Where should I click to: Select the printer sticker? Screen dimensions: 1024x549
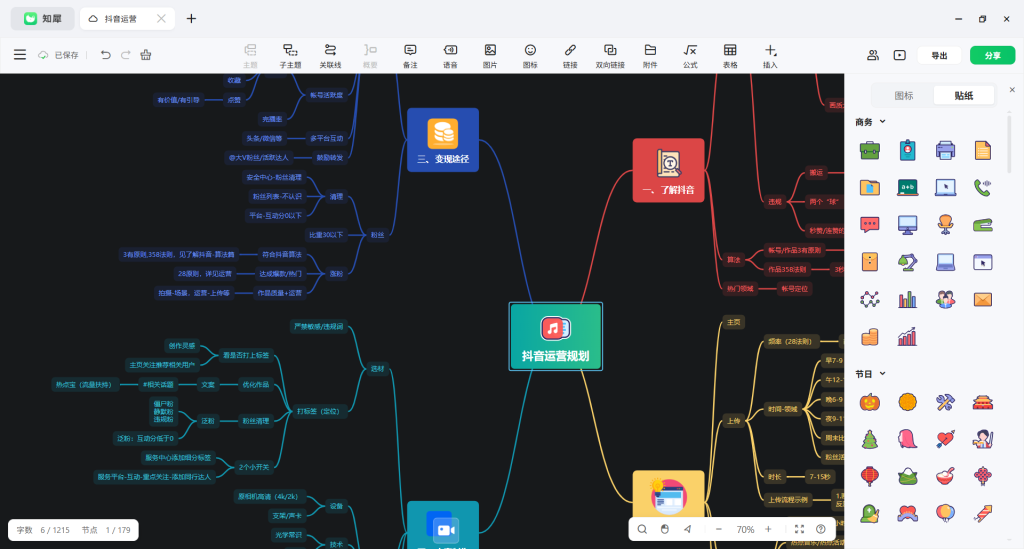click(945, 150)
